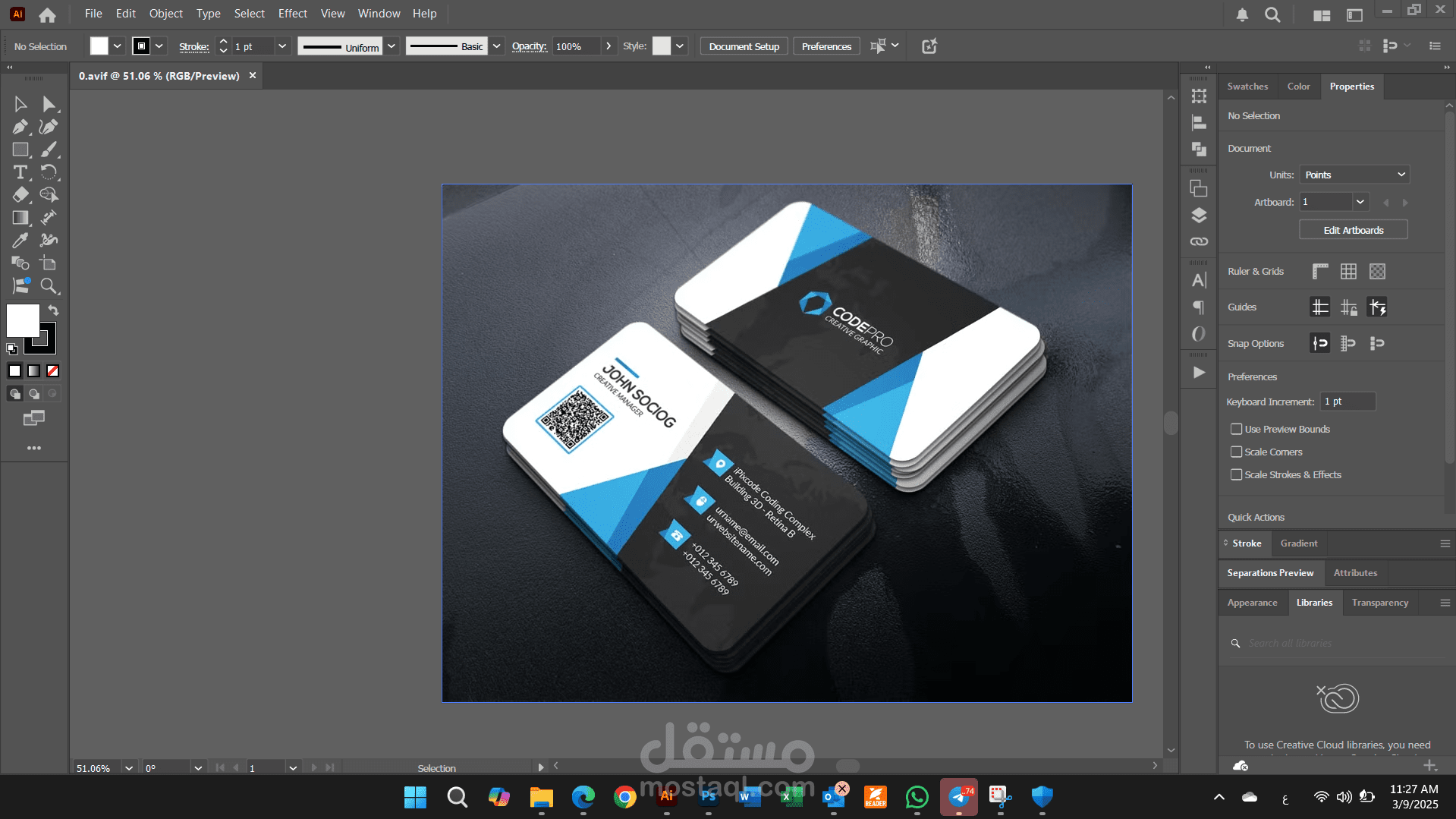This screenshot has height=819, width=1456.
Task: Enable Scale Corners checkbox
Action: click(x=1236, y=452)
